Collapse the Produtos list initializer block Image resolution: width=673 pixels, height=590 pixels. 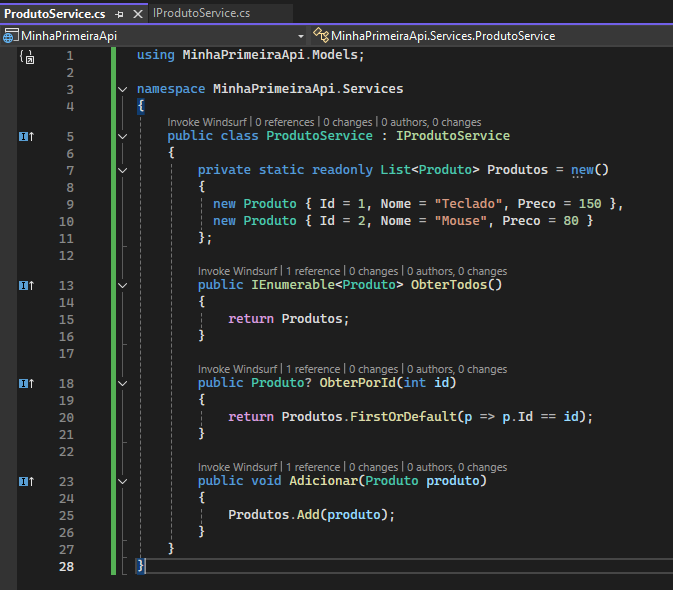point(123,171)
